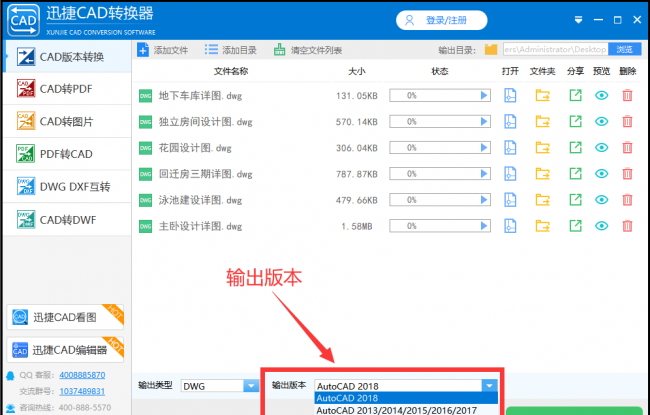650x415 pixels.
Task: Open folder for 独立房间设计图.dwg
Action: coord(542,122)
